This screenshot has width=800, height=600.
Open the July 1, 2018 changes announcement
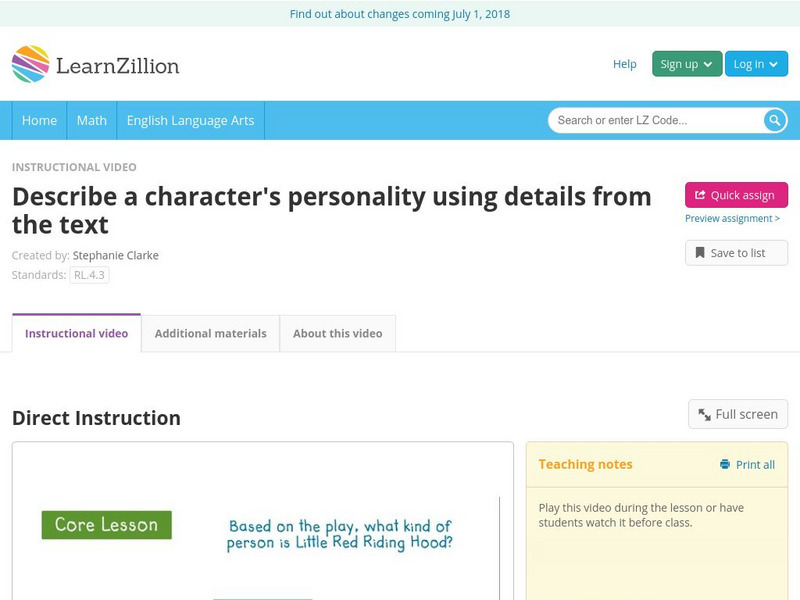(400, 14)
